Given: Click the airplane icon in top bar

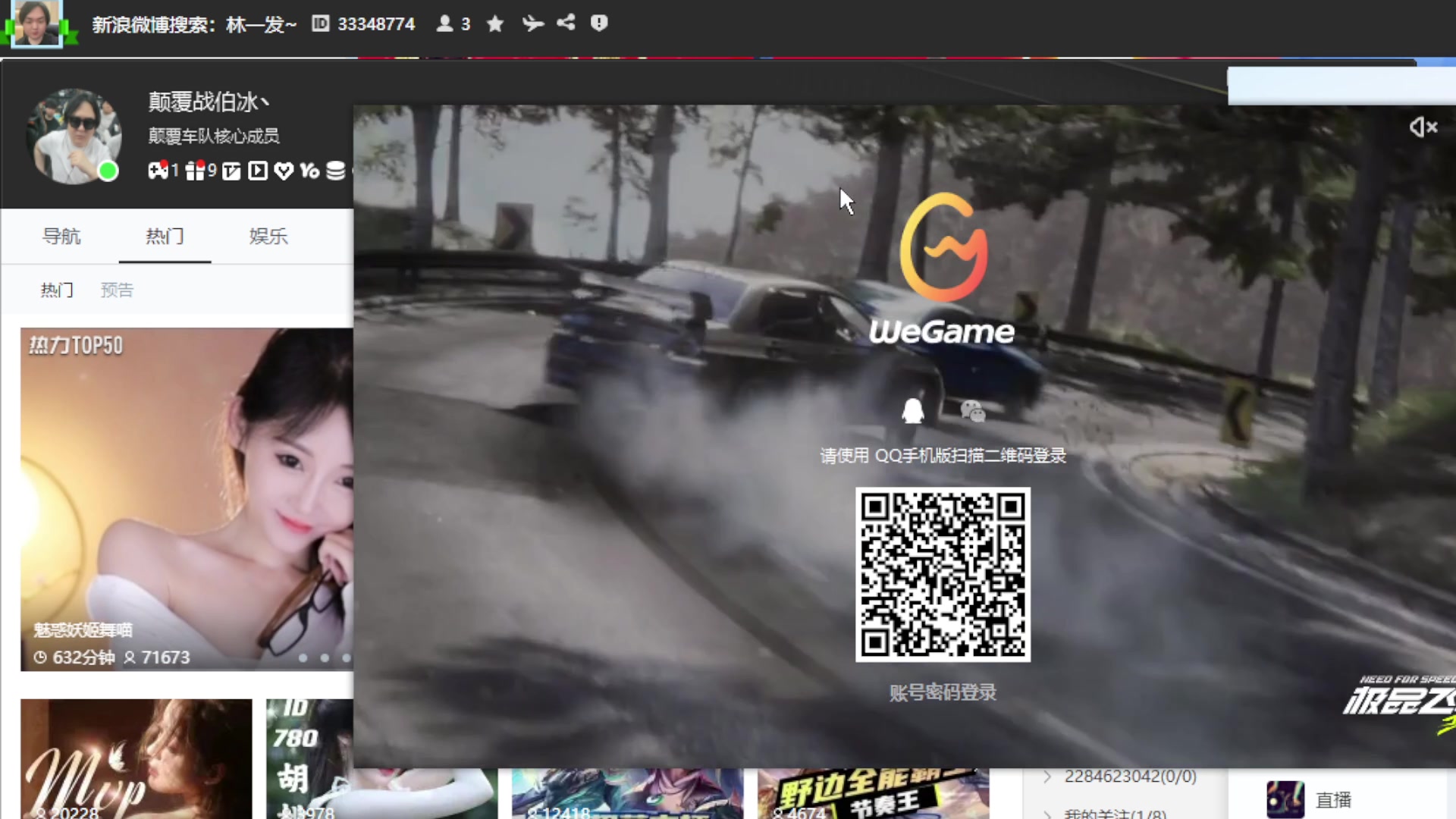Looking at the screenshot, I should pos(532,24).
